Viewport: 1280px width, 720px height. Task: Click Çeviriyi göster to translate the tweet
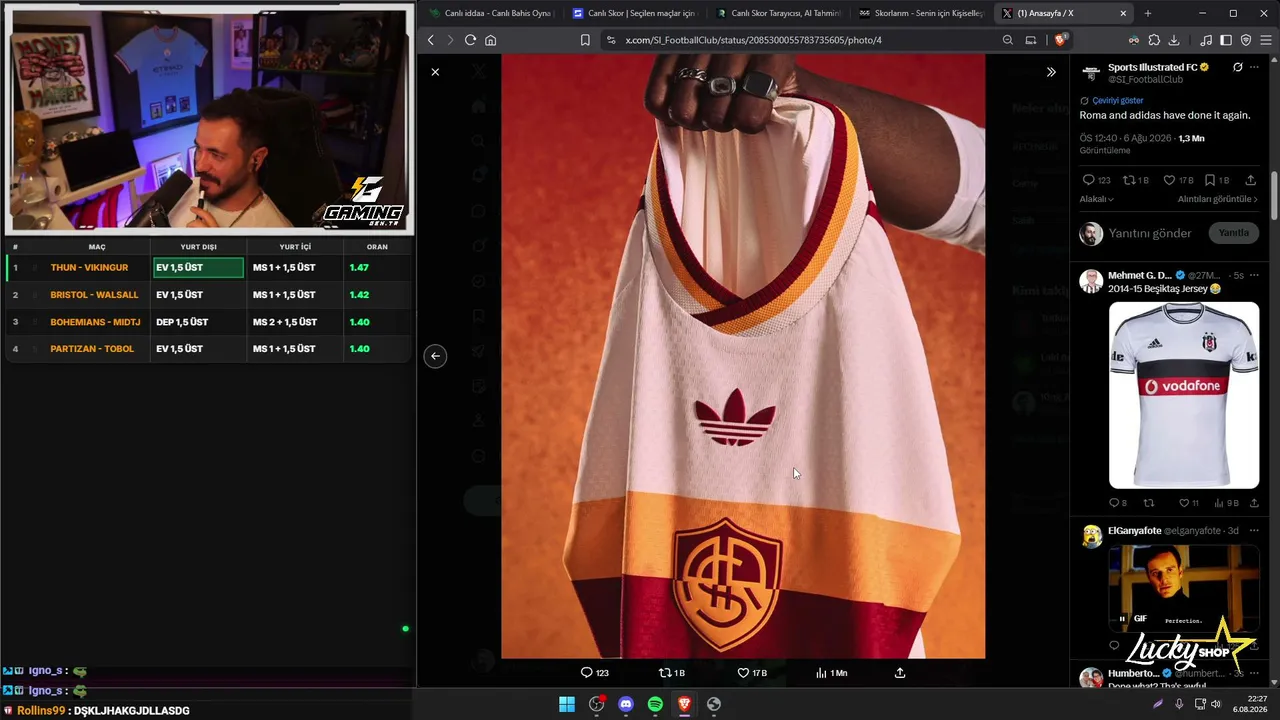tap(1117, 101)
